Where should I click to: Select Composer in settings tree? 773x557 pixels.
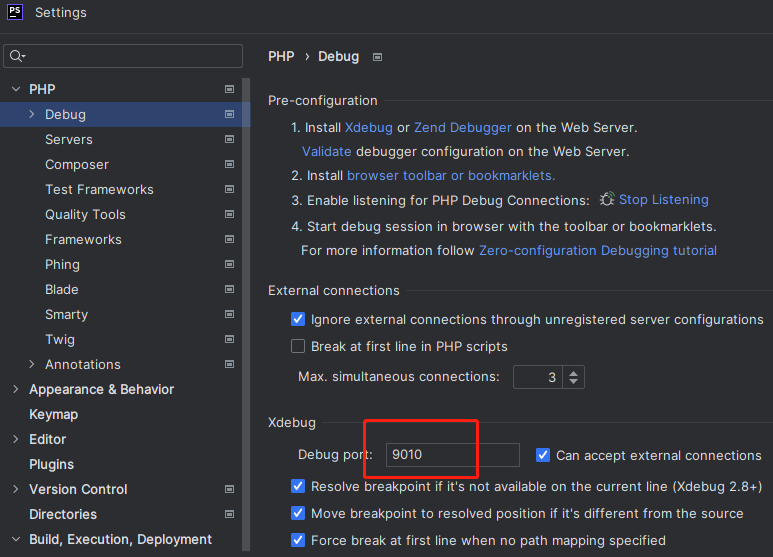77,165
